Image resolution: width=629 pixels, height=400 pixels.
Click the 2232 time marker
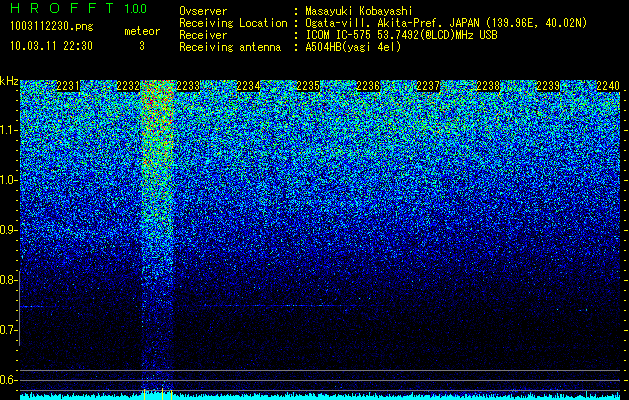pos(128,86)
